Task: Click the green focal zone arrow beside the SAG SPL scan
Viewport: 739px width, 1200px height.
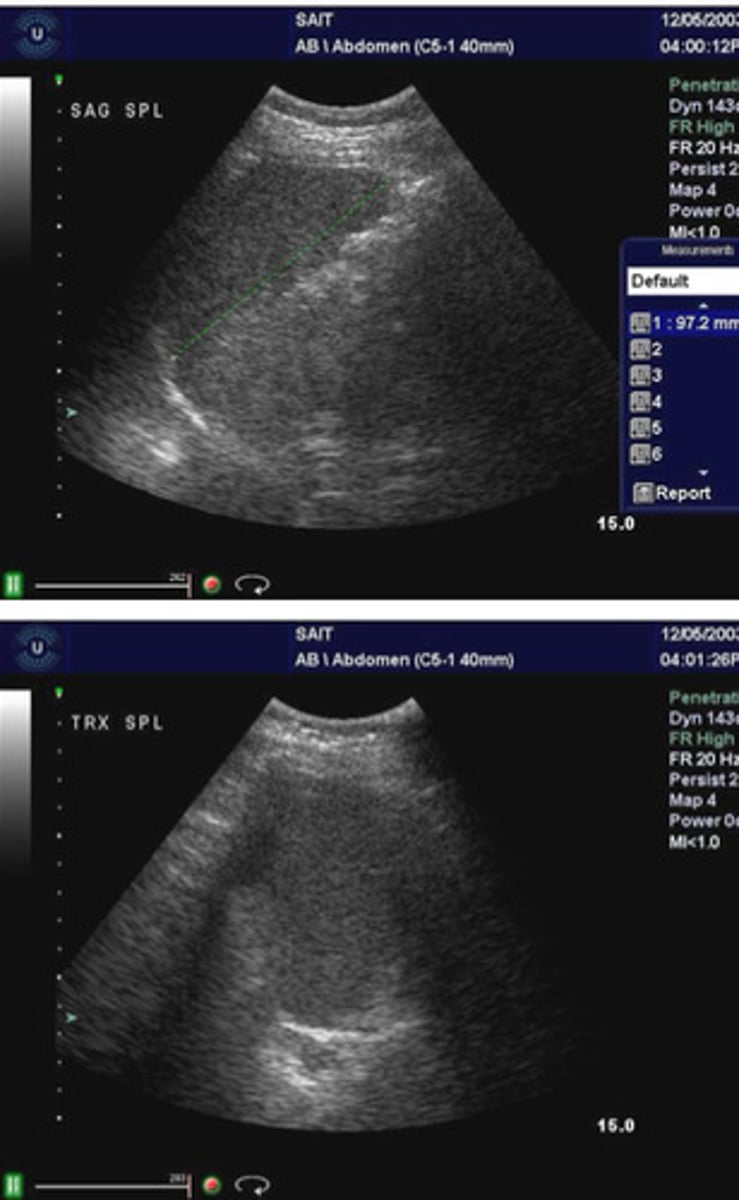Action: [71, 412]
